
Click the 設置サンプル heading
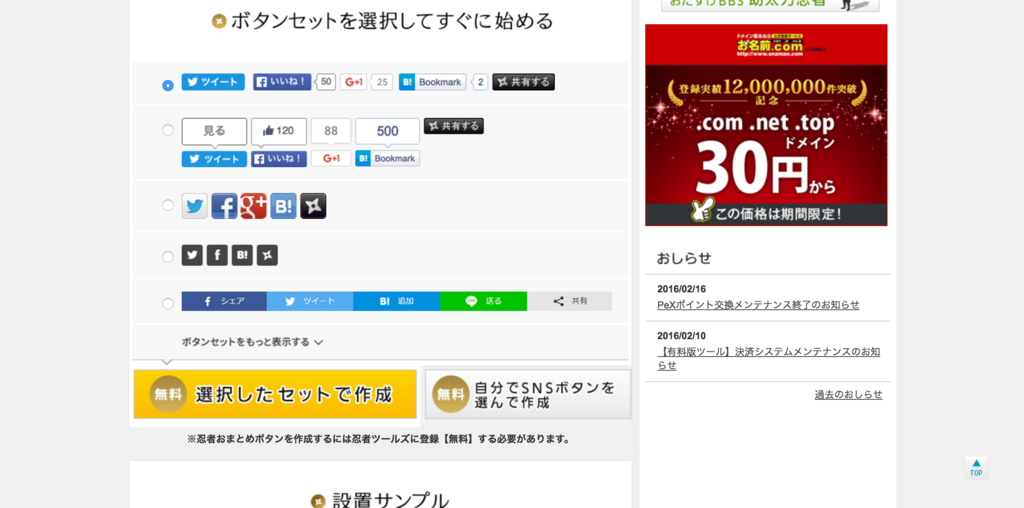[x=391, y=501]
